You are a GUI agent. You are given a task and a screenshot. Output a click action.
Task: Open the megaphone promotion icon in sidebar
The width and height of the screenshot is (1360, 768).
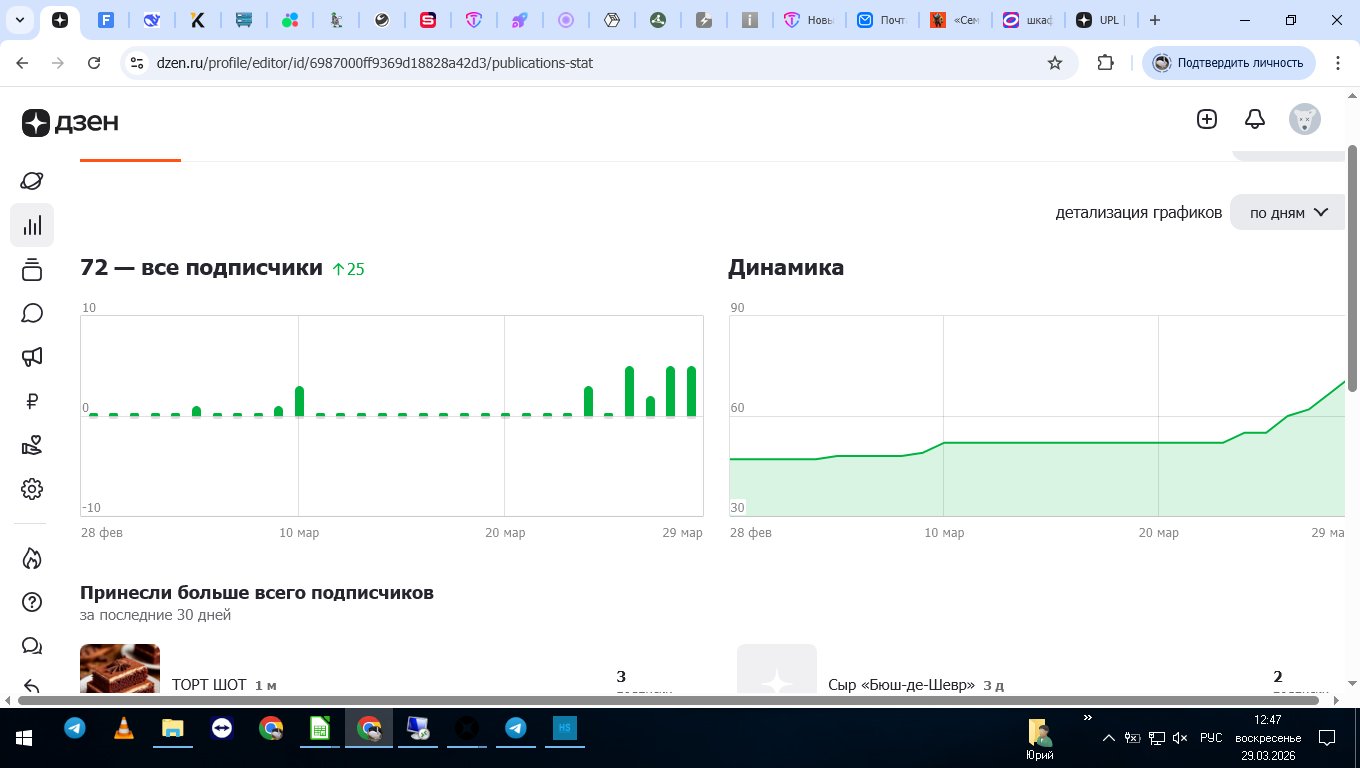click(x=32, y=357)
